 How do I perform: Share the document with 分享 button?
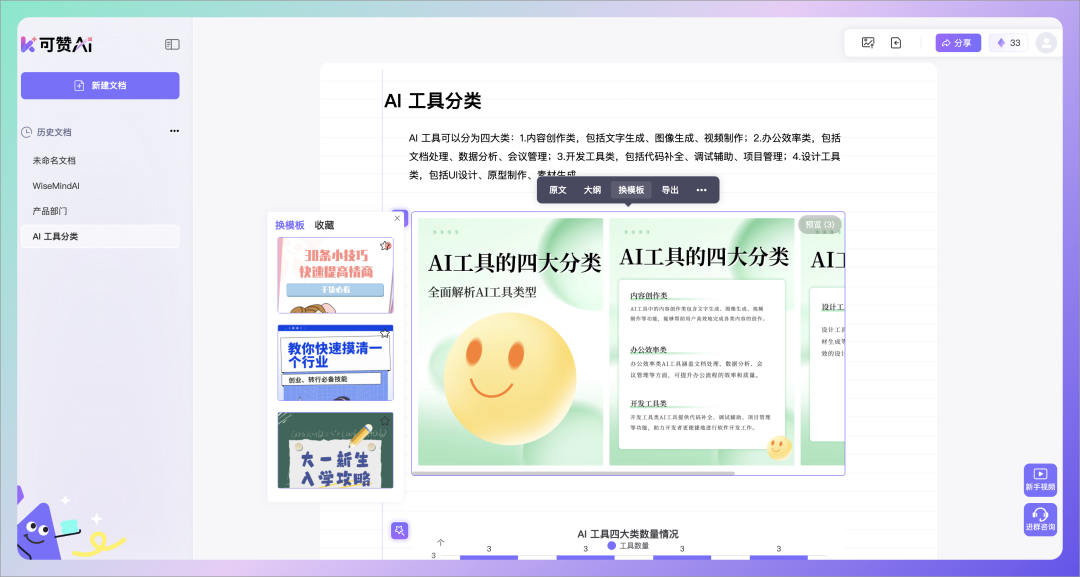coord(957,43)
